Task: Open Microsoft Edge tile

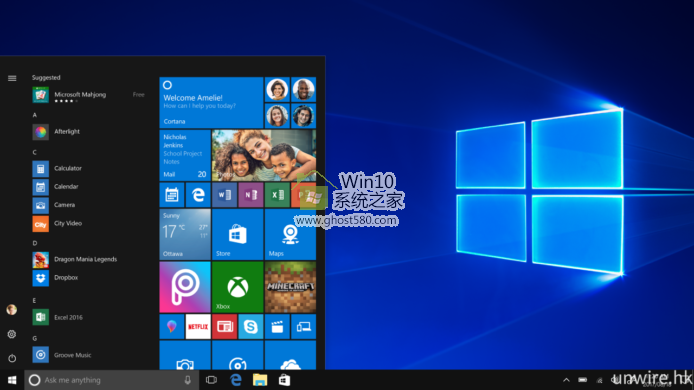Action: tap(198, 195)
